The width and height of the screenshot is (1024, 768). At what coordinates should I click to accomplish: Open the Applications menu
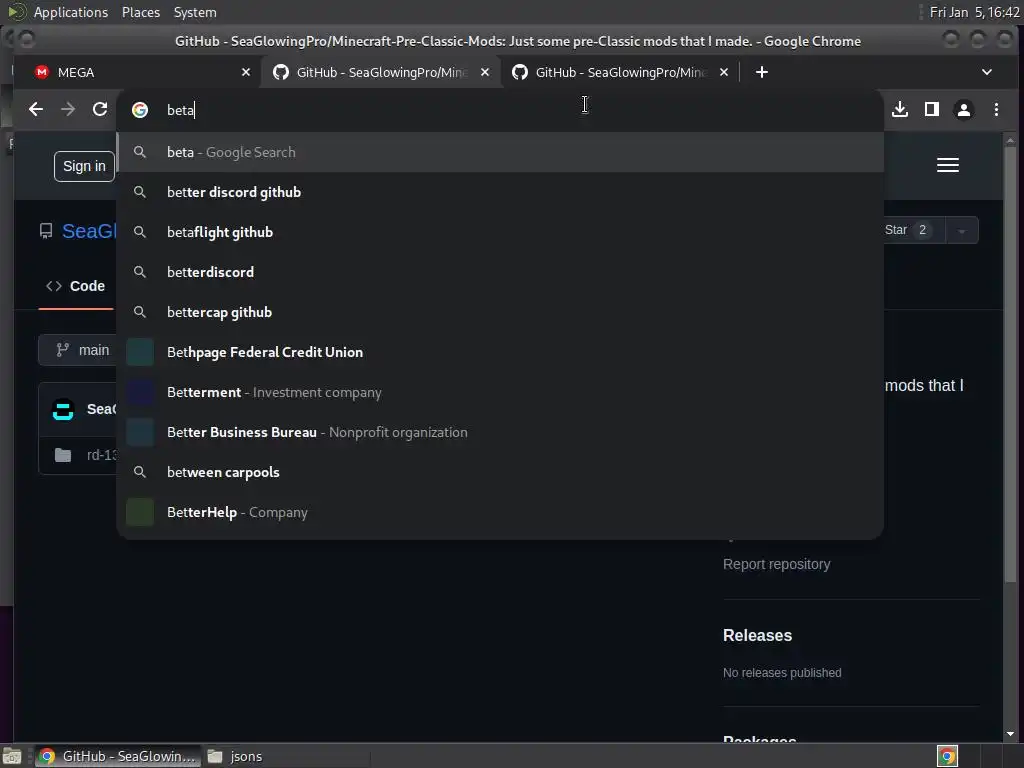point(71,12)
